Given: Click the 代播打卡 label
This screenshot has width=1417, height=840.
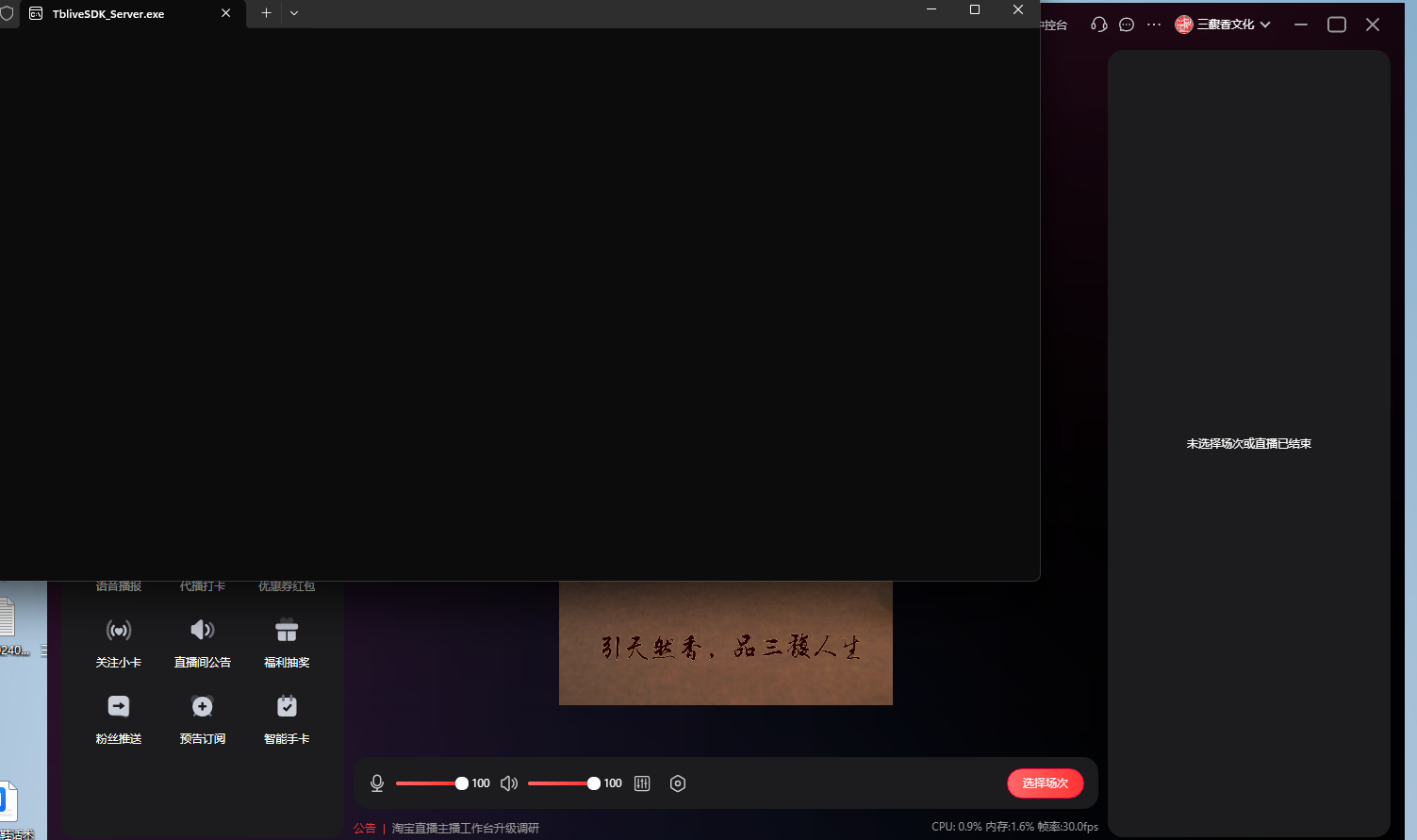Looking at the screenshot, I should (202, 586).
